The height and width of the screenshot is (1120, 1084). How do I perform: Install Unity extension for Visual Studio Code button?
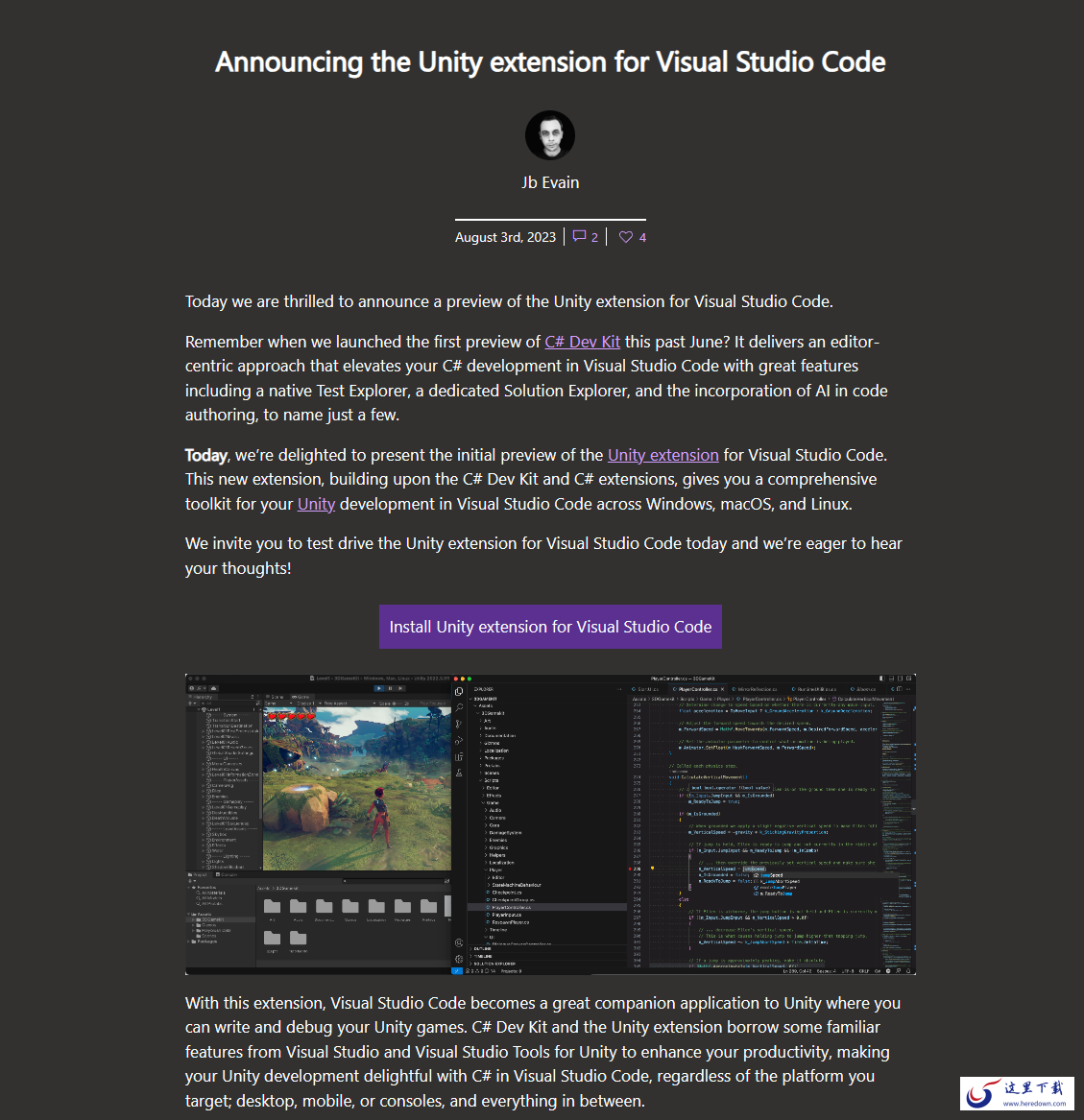coord(550,627)
